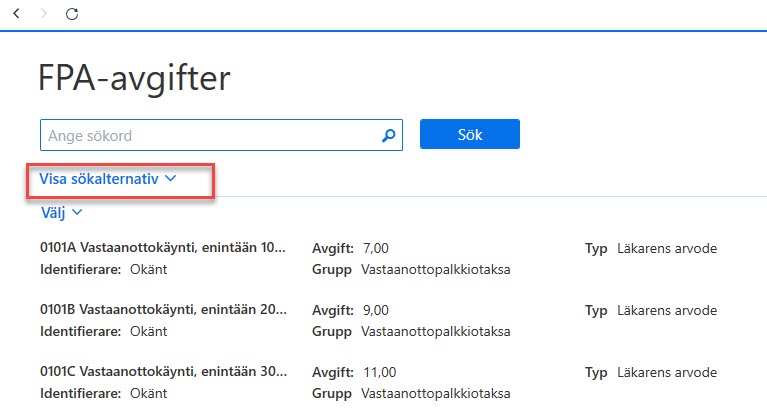
Task: Click Identifierare 'Okänt' under 0101A
Action: [148, 269]
